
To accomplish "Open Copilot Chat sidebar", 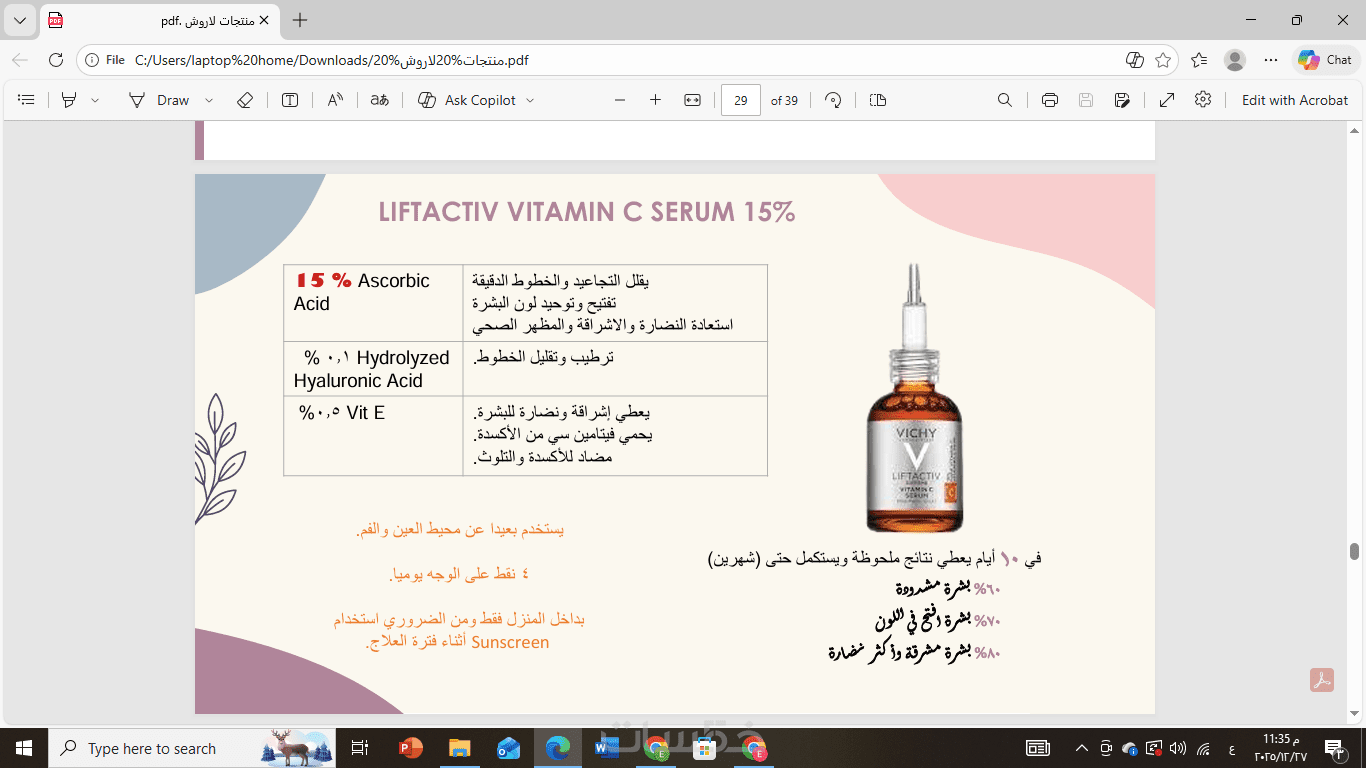I will (x=1326, y=60).
